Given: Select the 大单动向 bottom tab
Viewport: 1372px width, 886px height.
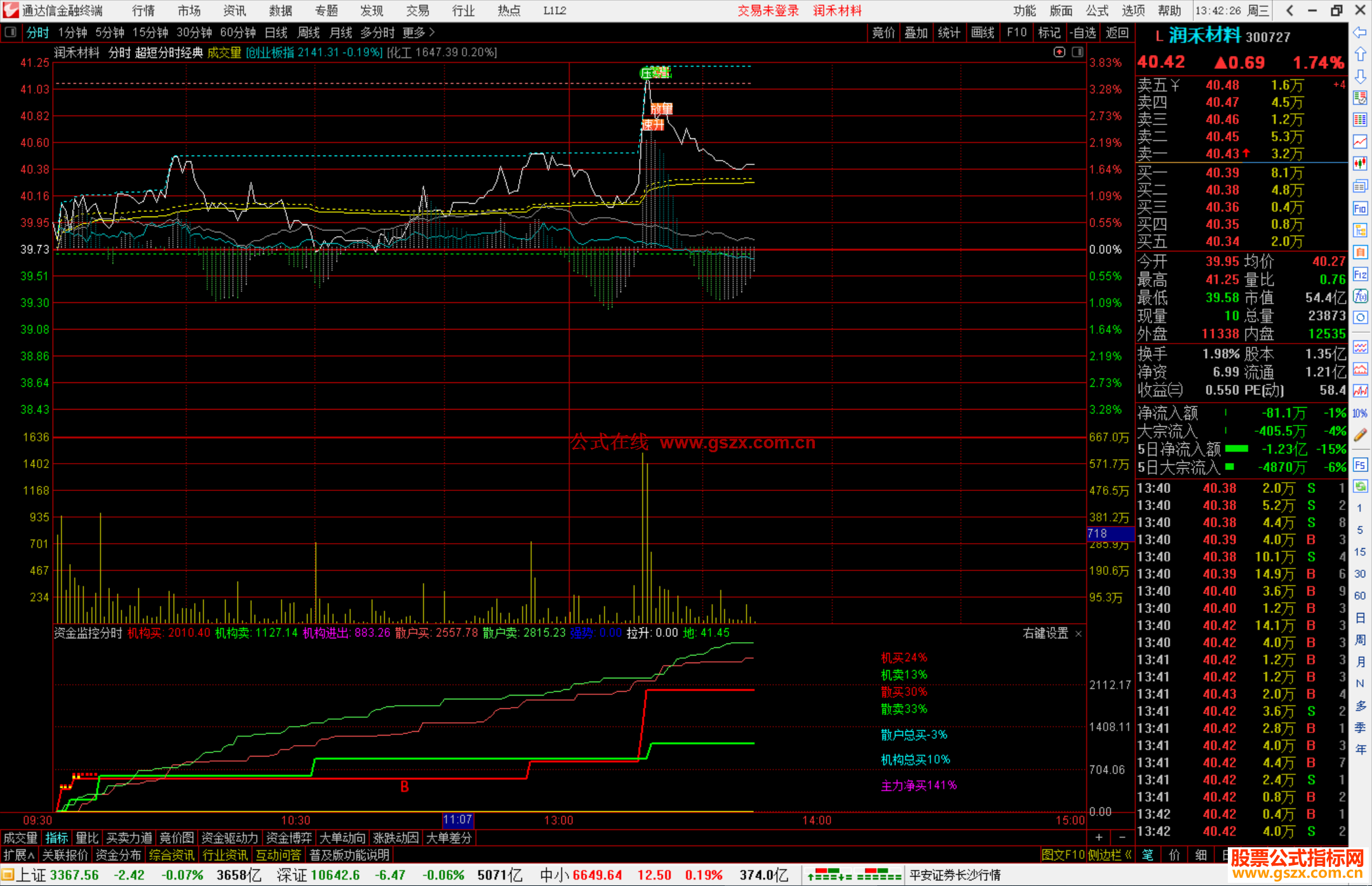Looking at the screenshot, I should pyautogui.click(x=343, y=838).
